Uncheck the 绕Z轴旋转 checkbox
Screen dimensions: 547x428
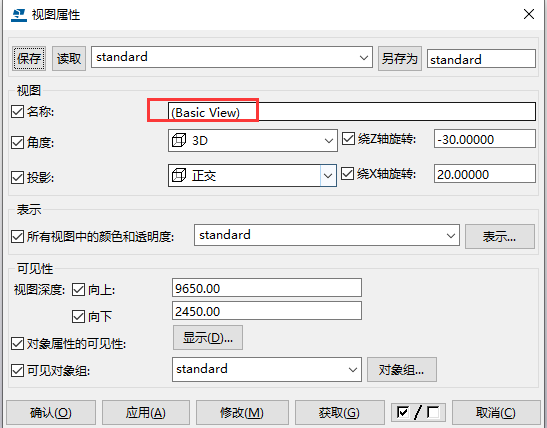pos(348,138)
